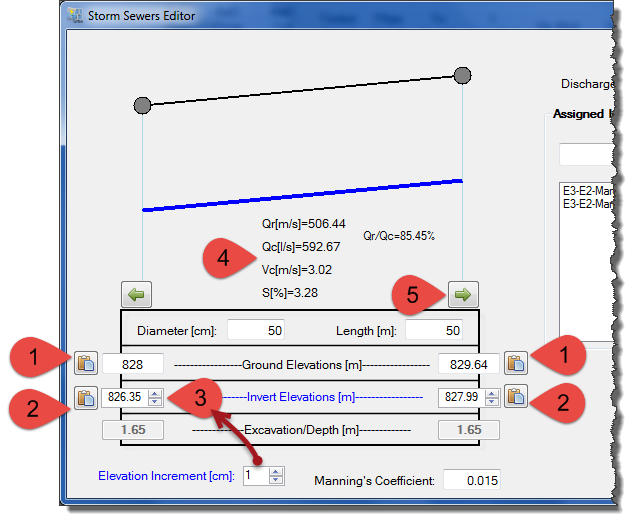Click the green right arrow button
The width and height of the screenshot is (633, 521).
463,294
